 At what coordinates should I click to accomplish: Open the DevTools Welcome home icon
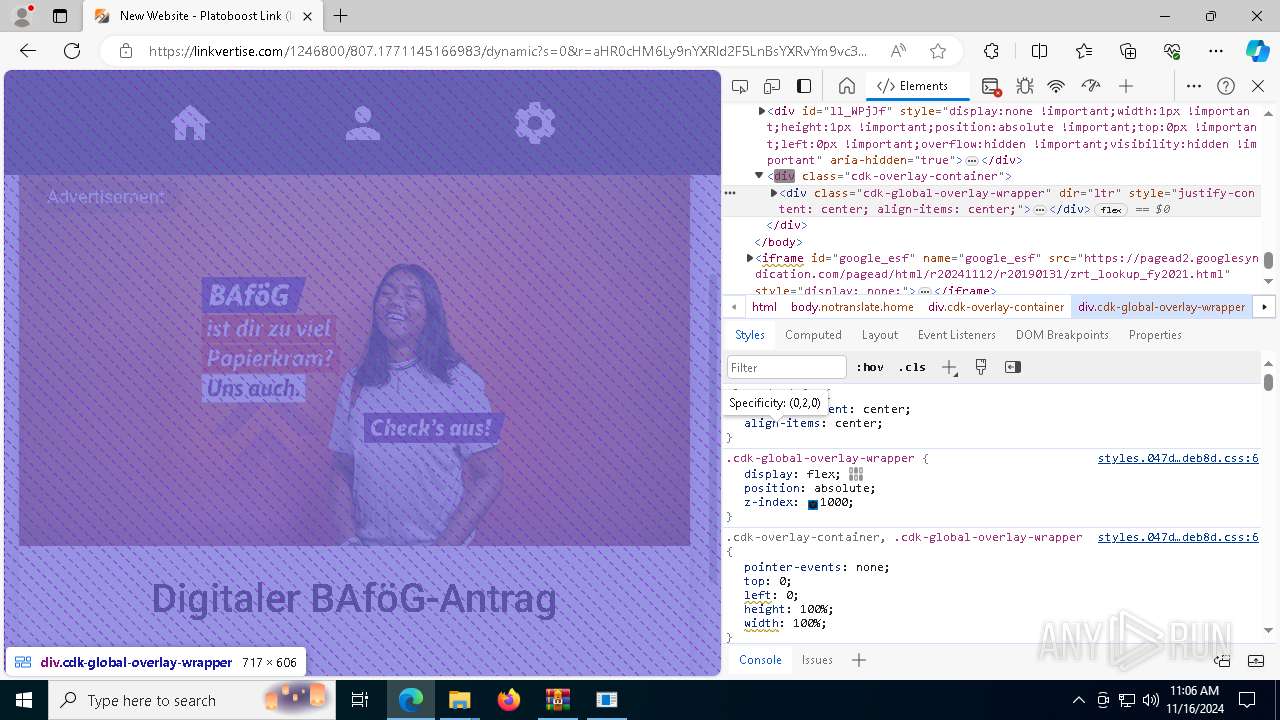click(846, 86)
